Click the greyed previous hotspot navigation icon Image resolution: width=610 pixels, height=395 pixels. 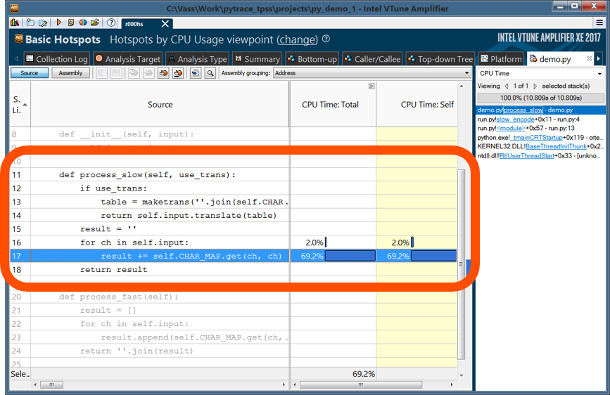pyautogui.click(x=134, y=73)
